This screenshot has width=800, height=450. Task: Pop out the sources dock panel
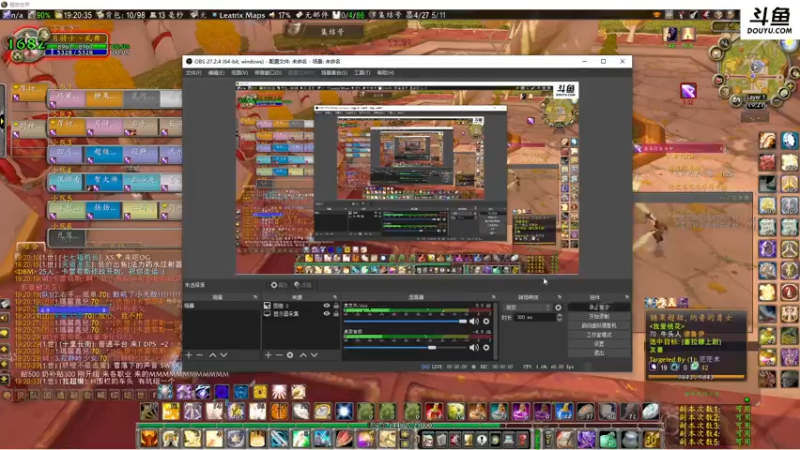click(335, 297)
